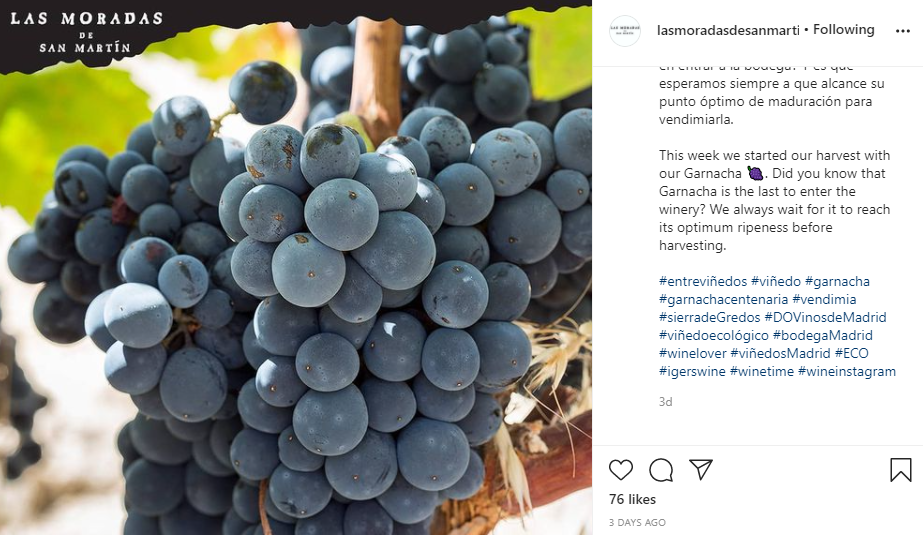Like the post with the heart icon
This screenshot has width=923, height=535.
pyautogui.click(x=621, y=470)
